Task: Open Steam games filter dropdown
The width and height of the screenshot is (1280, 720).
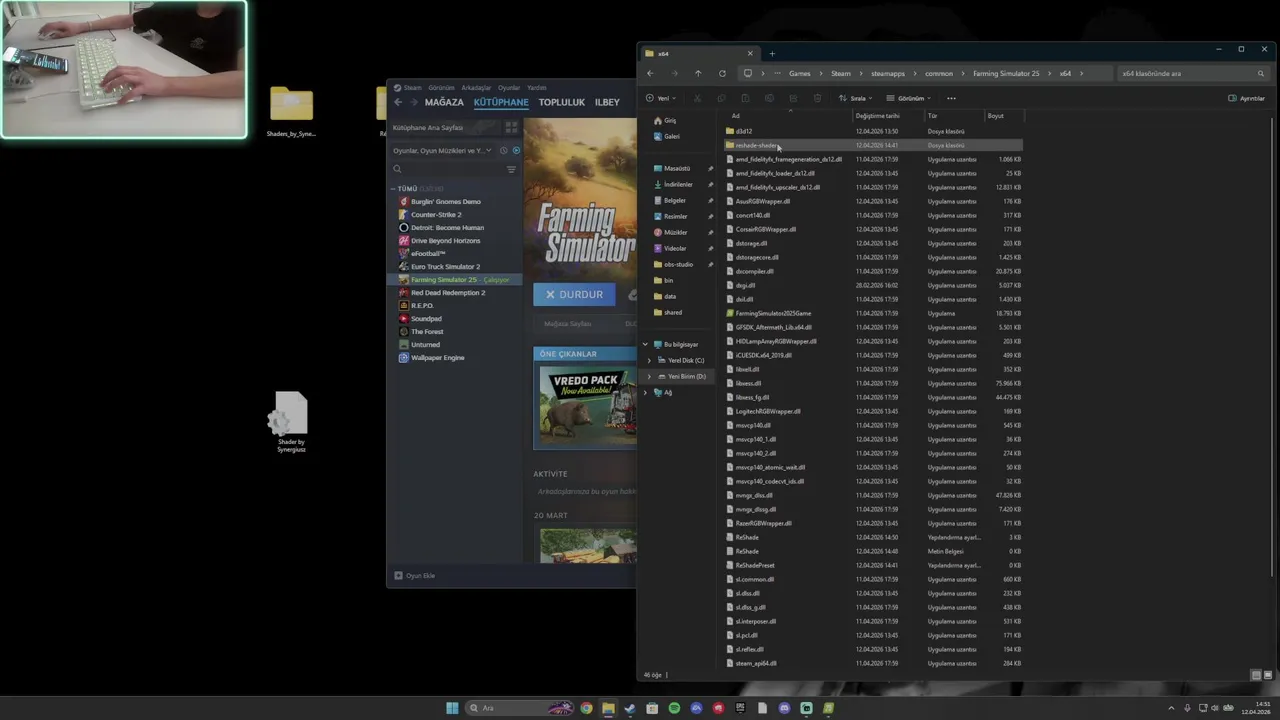Action: coord(442,150)
